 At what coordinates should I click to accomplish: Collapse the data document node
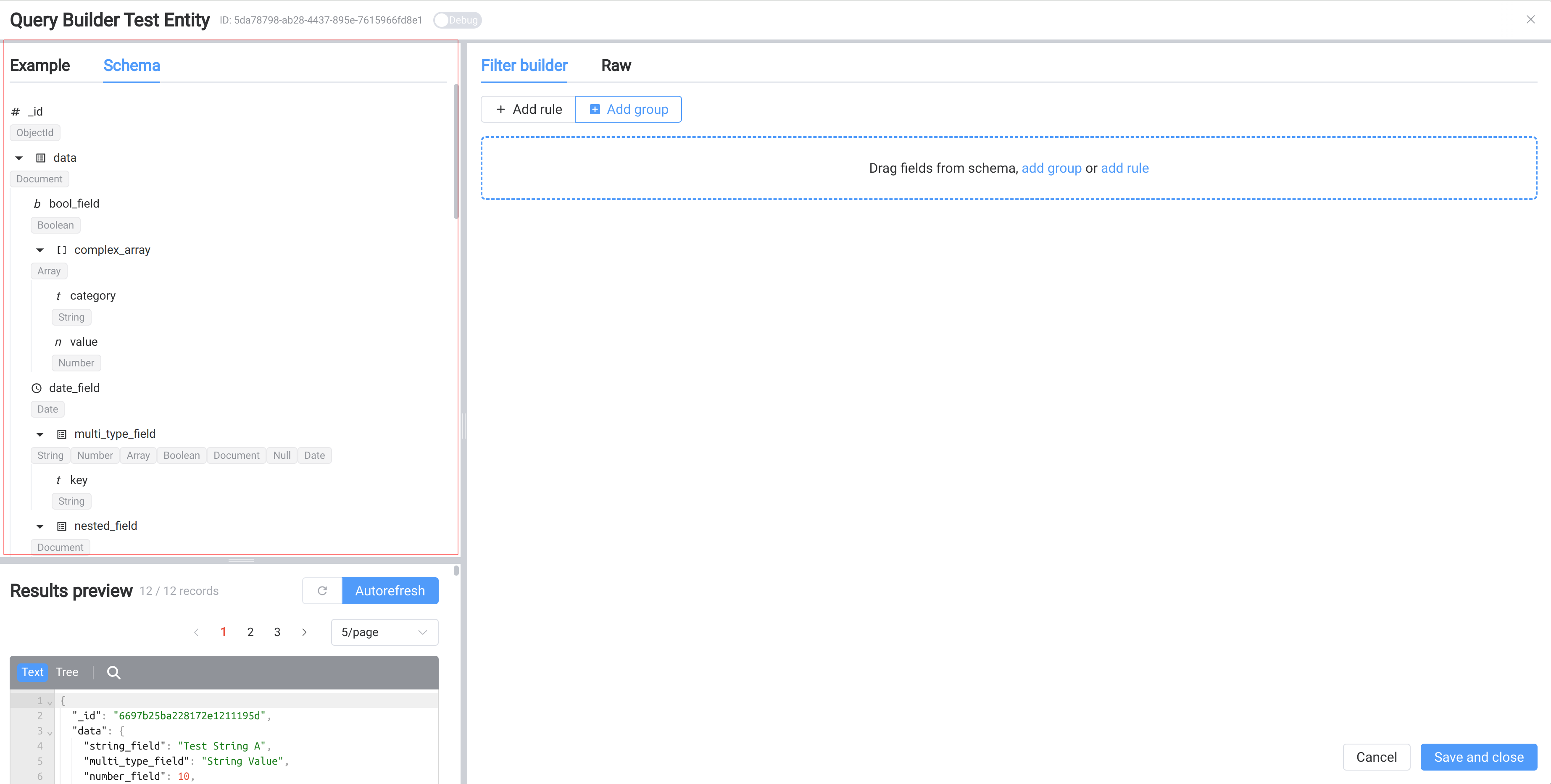tap(19, 158)
